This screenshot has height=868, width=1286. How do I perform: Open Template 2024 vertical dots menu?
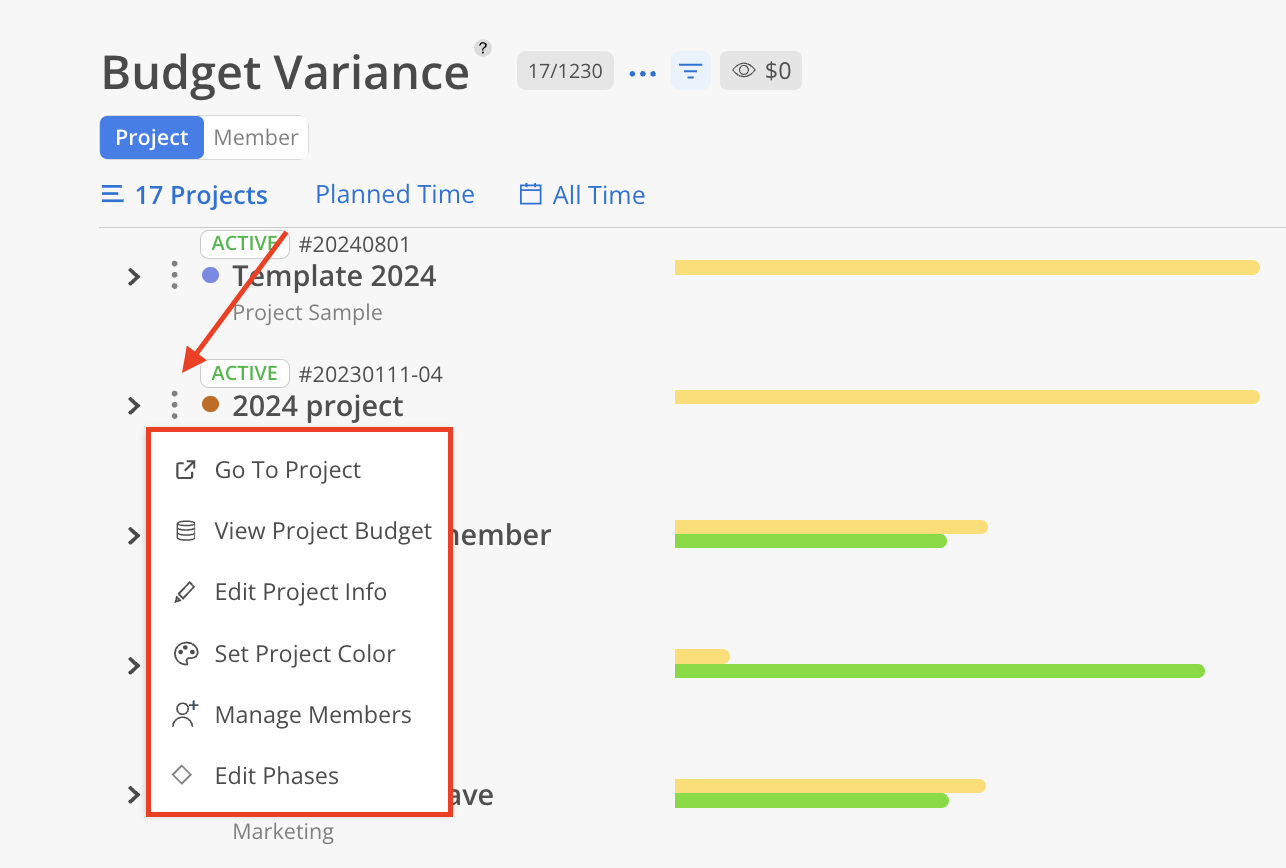(x=174, y=275)
